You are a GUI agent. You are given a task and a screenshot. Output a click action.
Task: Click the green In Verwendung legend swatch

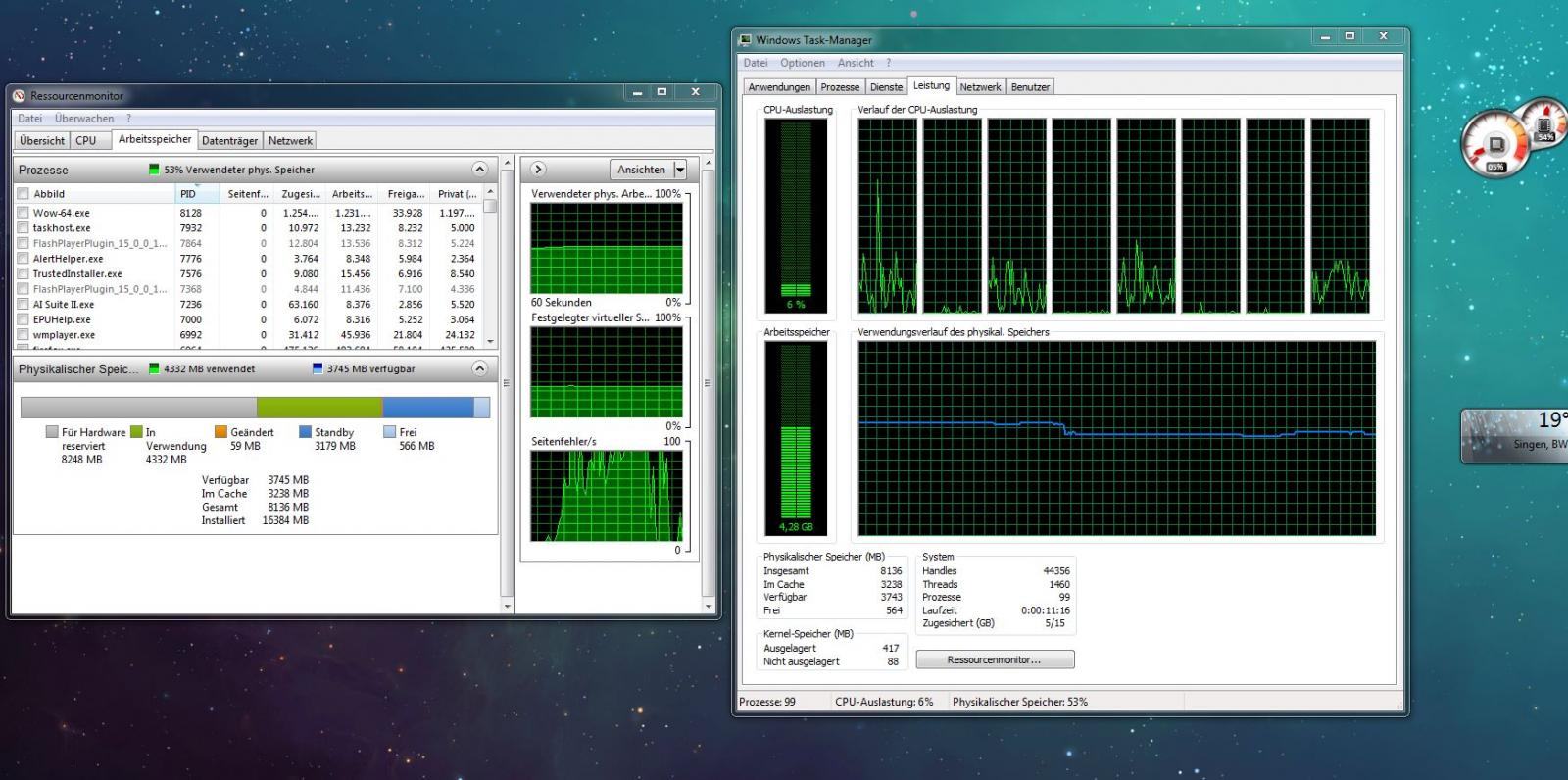(136, 431)
